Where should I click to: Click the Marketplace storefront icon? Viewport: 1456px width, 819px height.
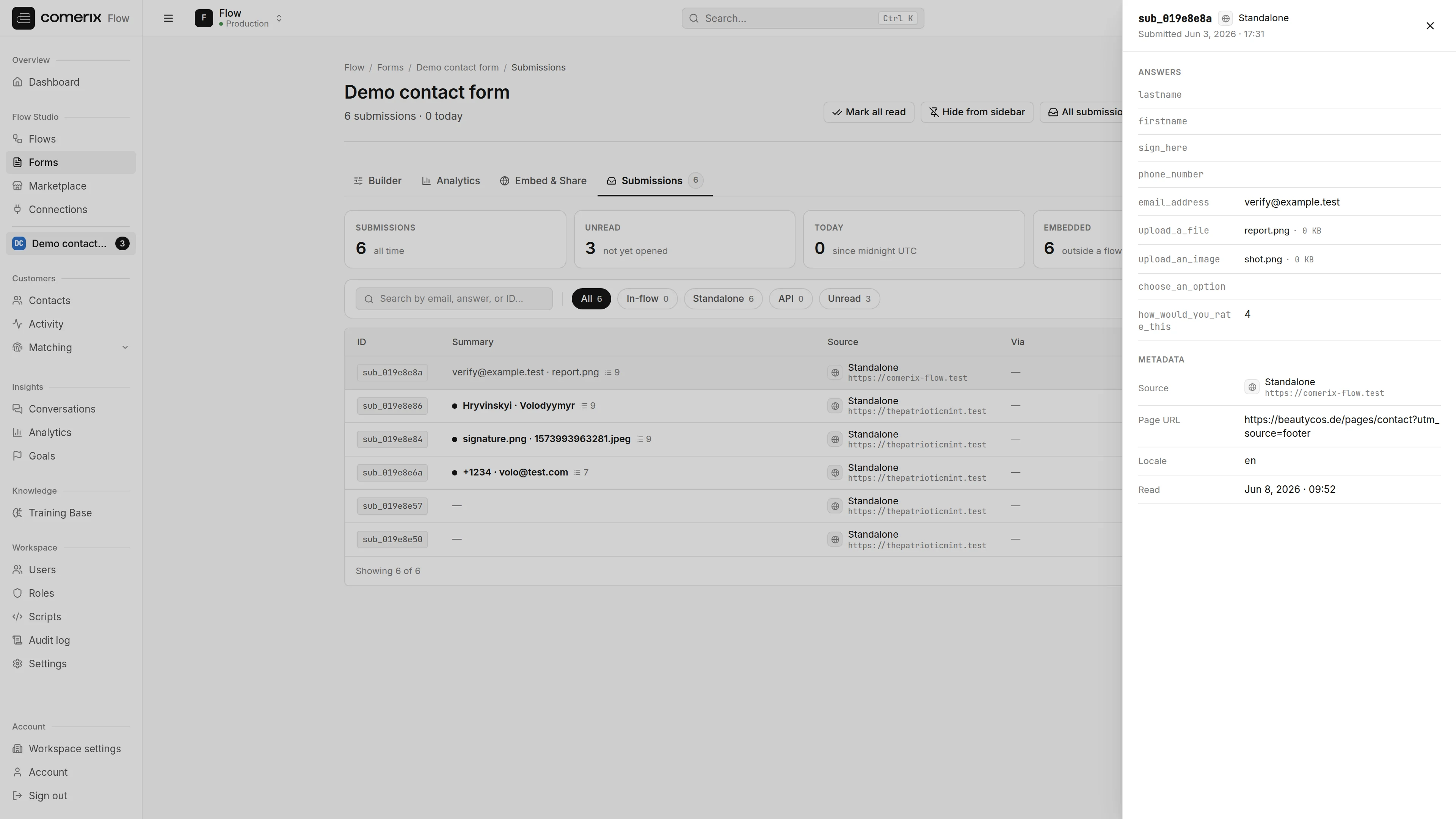click(17, 186)
